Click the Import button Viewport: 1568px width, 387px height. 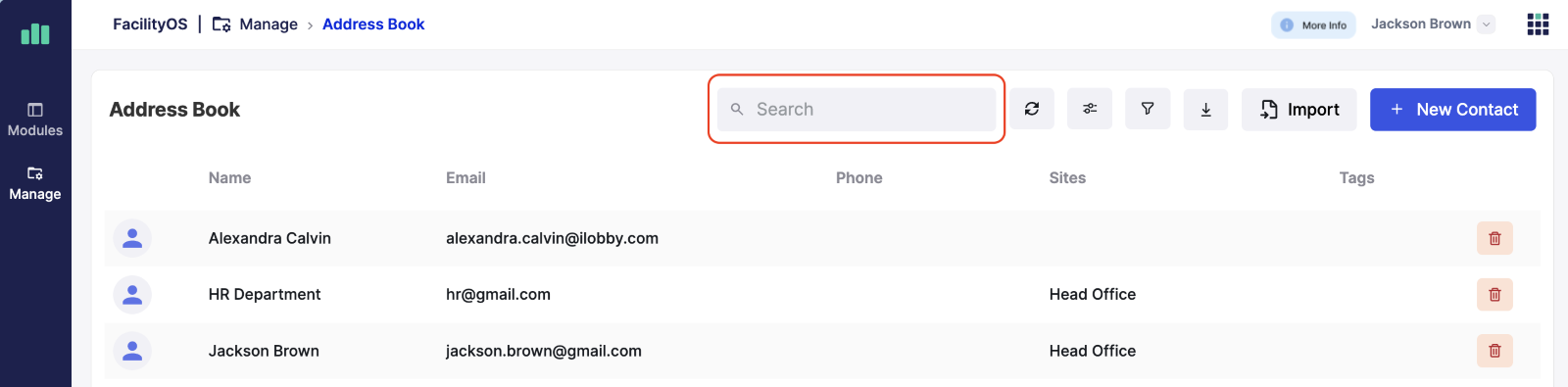click(x=1299, y=109)
